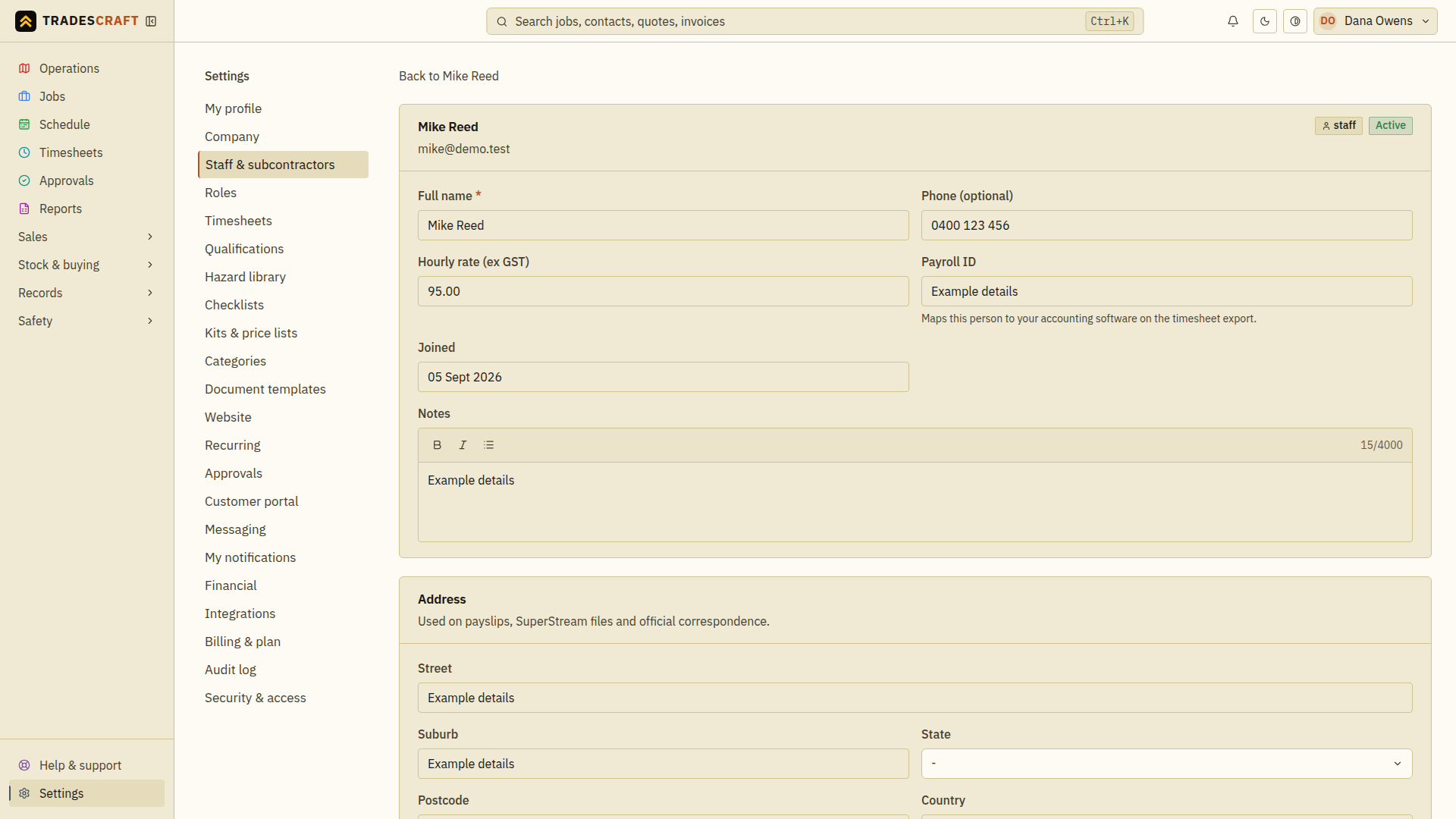
Task: Open Timesheets settings item
Action: 283,221
